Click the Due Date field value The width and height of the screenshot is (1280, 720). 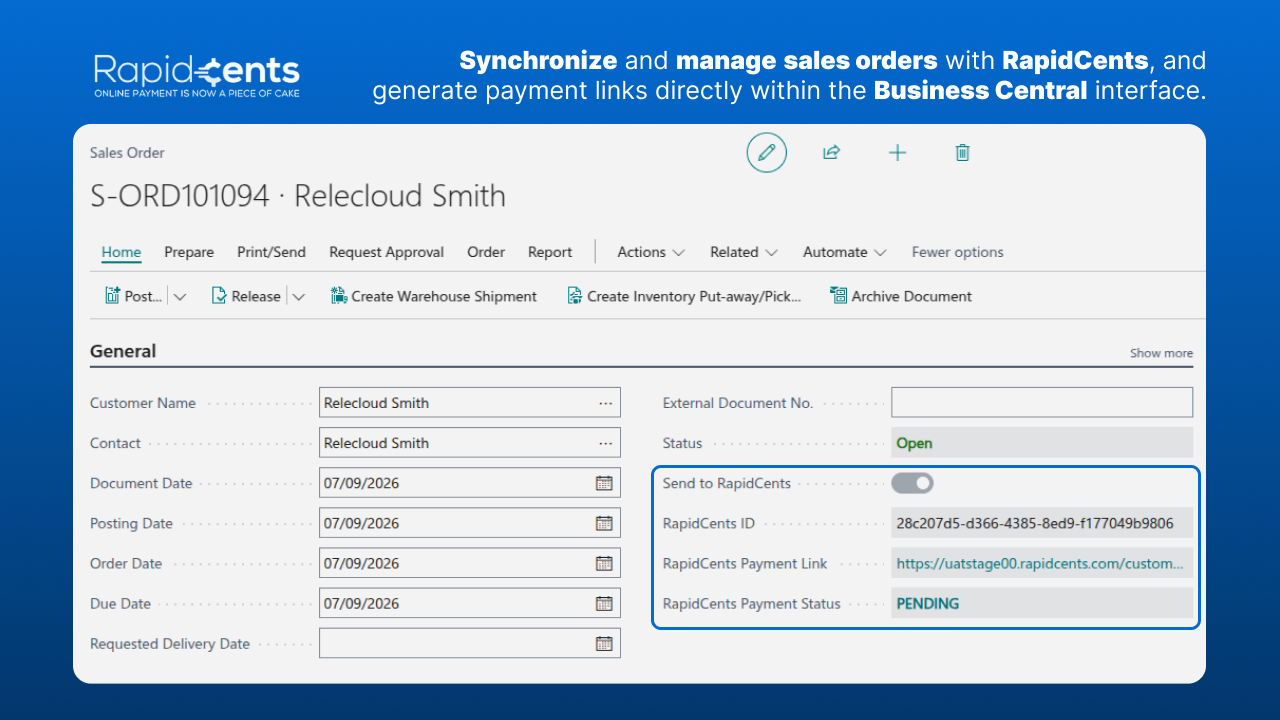[x=361, y=603]
